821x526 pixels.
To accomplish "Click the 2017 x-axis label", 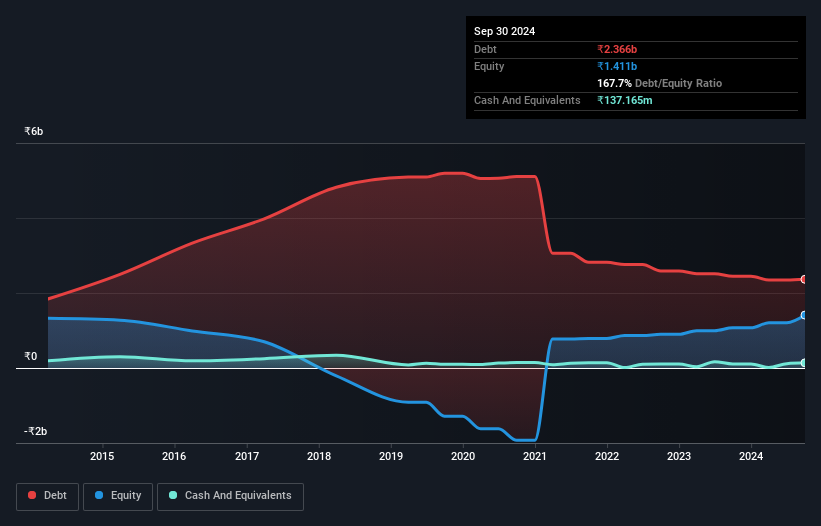I will (x=247, y=456).
